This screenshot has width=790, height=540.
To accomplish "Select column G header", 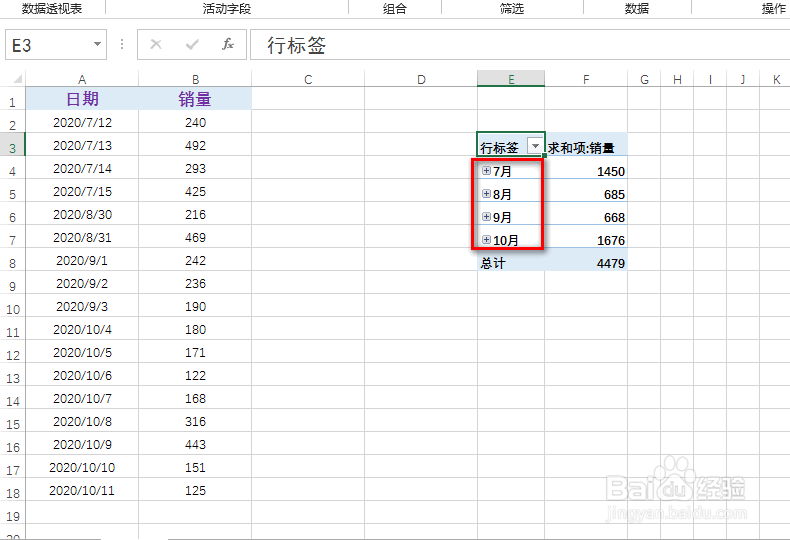I will pyautogui.click(x=644, y=79).
